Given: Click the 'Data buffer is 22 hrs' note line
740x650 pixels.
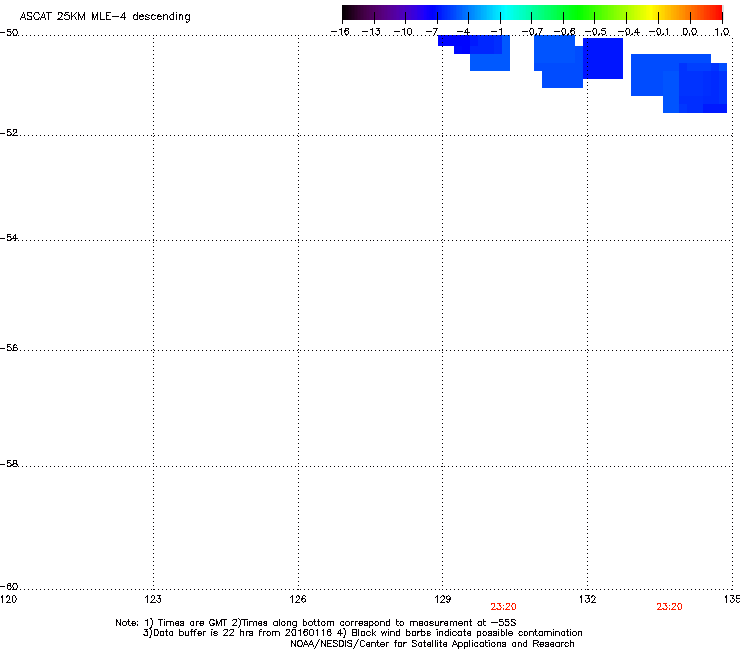Looking at the screenshot, I should pos(362,633).
